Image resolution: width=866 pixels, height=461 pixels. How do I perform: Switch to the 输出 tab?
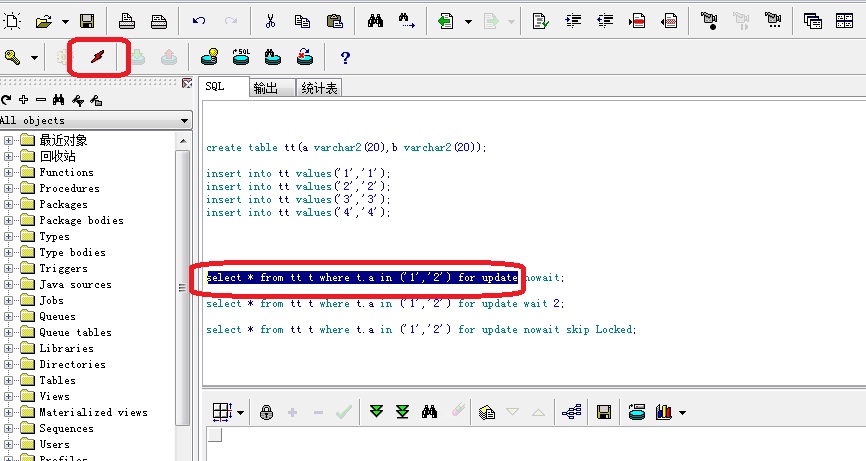click(x=272, y=88)
